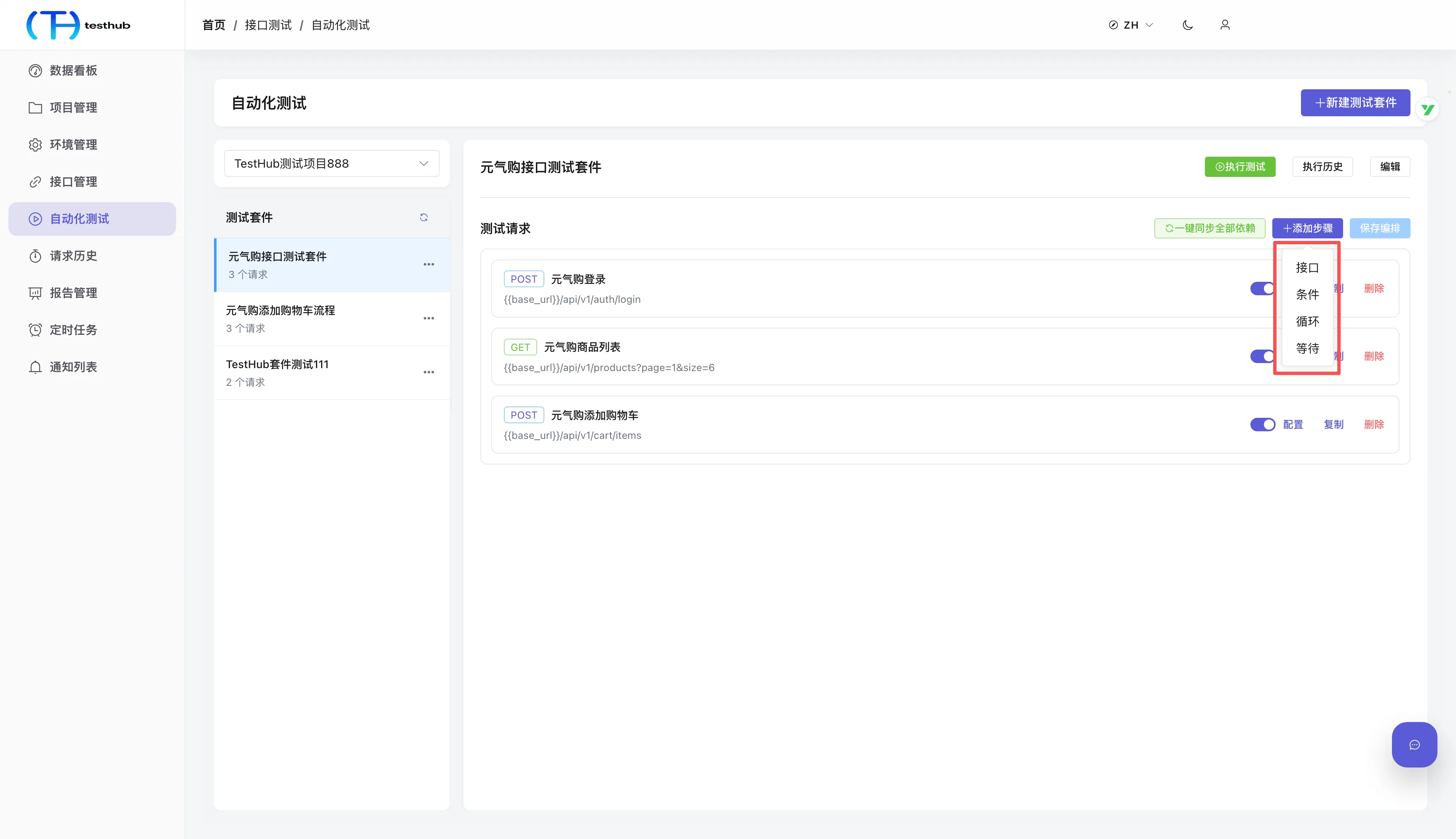Open the ZH language dropdown

(1130, 25)
